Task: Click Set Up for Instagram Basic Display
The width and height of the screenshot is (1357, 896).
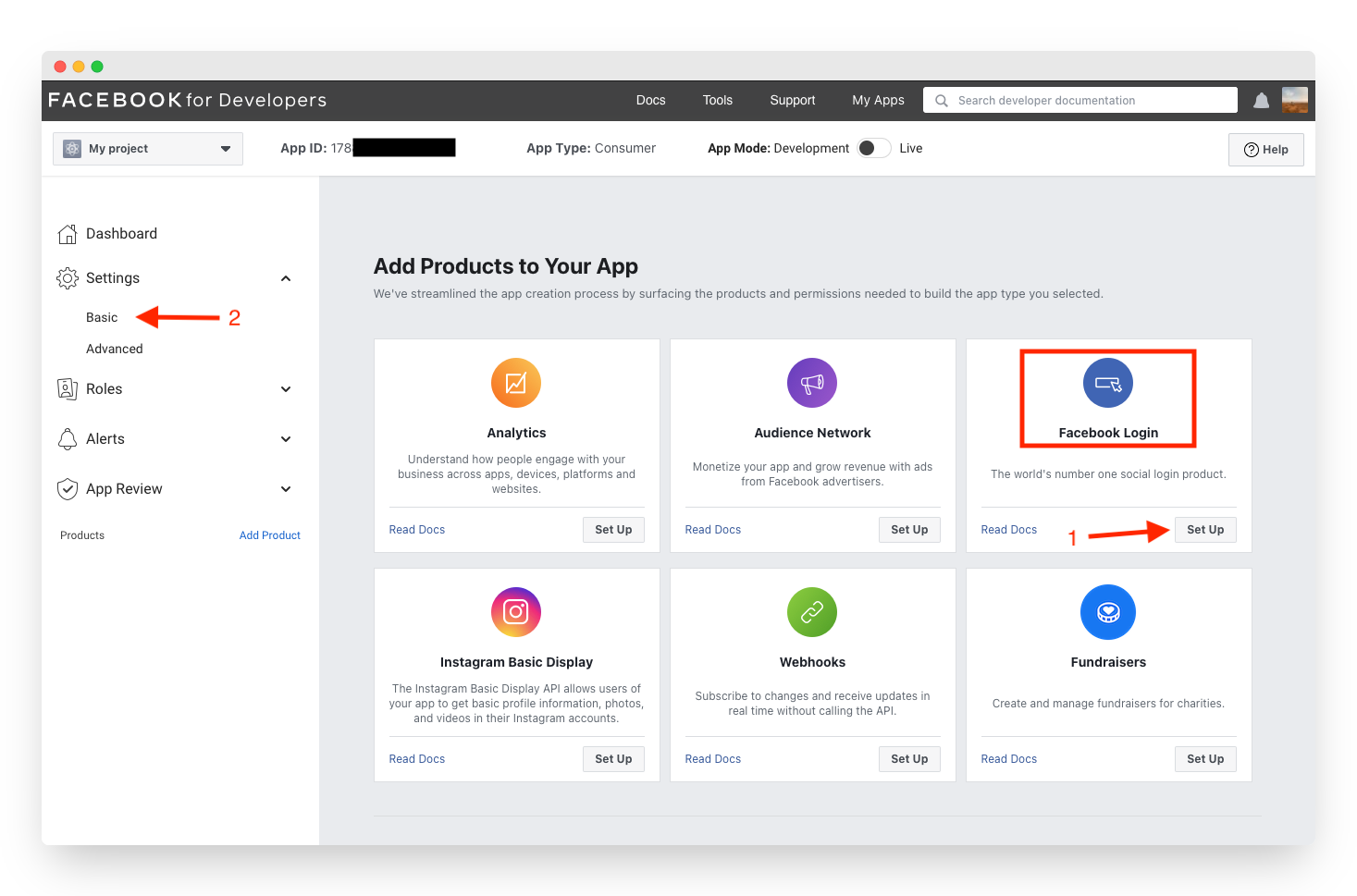Action: coord(613,759)
